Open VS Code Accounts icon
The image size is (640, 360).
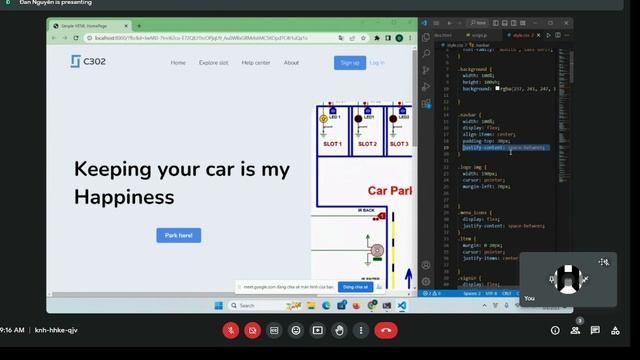coord(426,265)
